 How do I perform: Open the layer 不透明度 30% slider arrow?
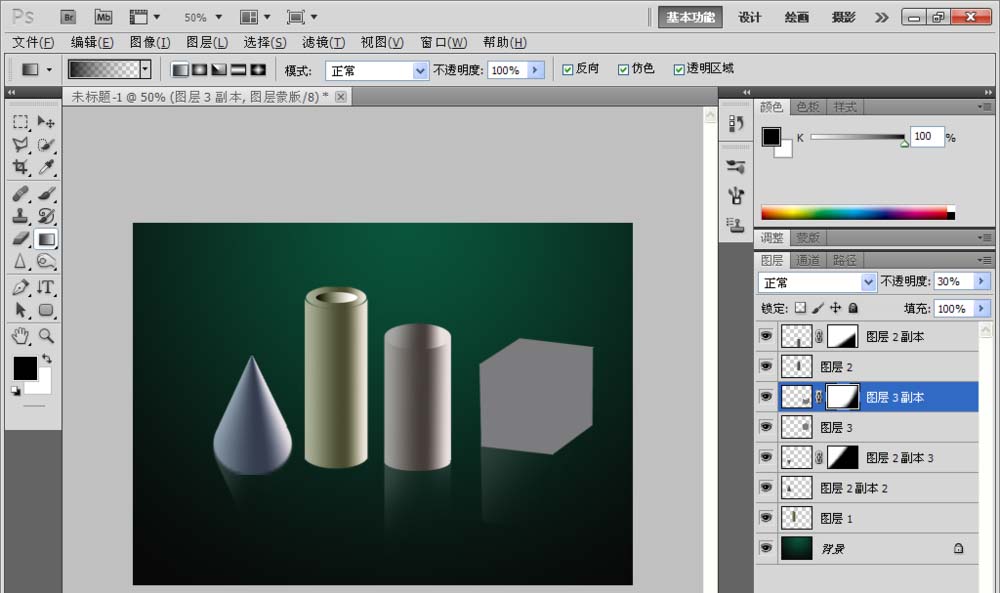(x=982, y=281)
